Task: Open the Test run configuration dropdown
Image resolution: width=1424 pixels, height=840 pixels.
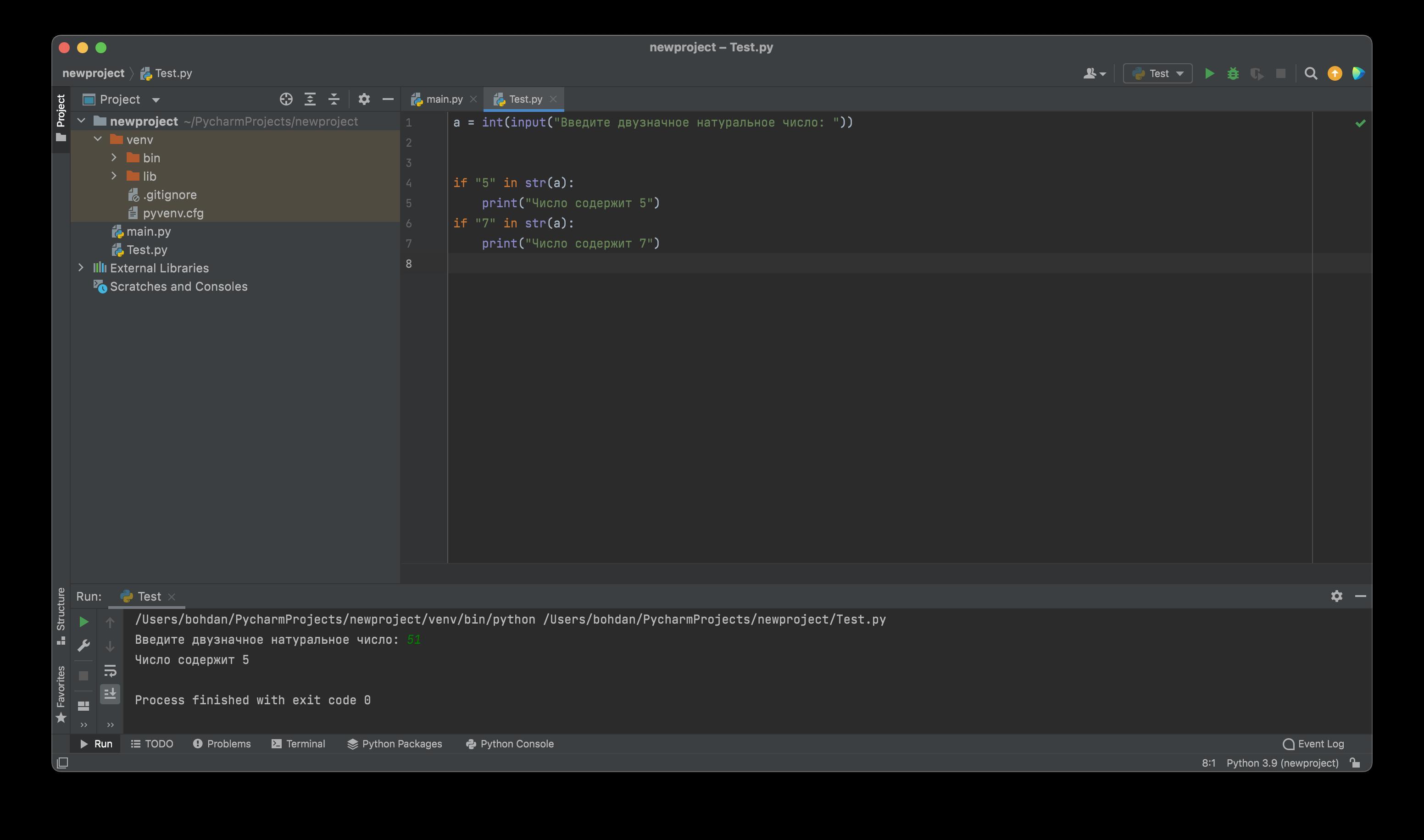Action: click(1157, 73)
